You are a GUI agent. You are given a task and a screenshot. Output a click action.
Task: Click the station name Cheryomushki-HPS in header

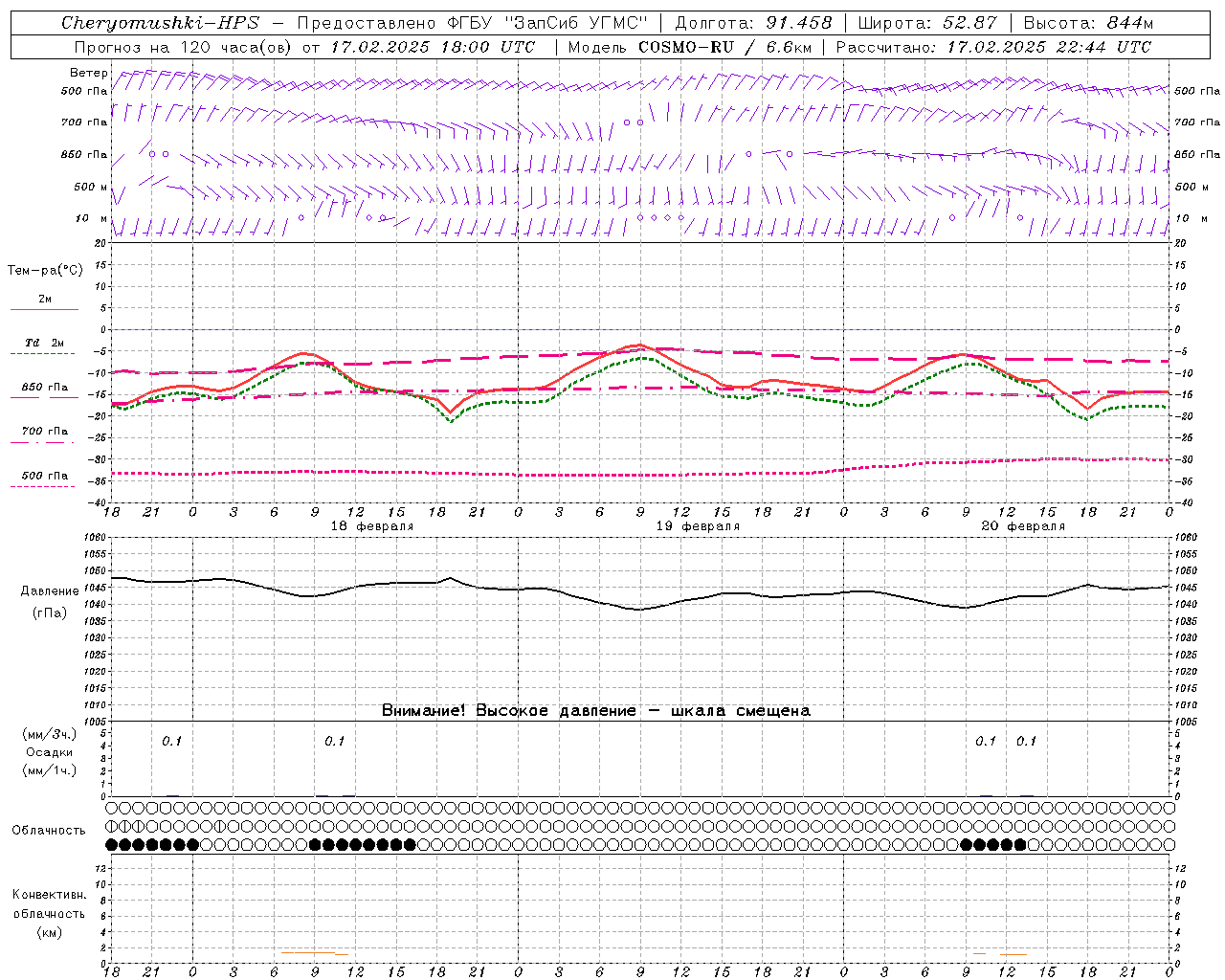160,23
